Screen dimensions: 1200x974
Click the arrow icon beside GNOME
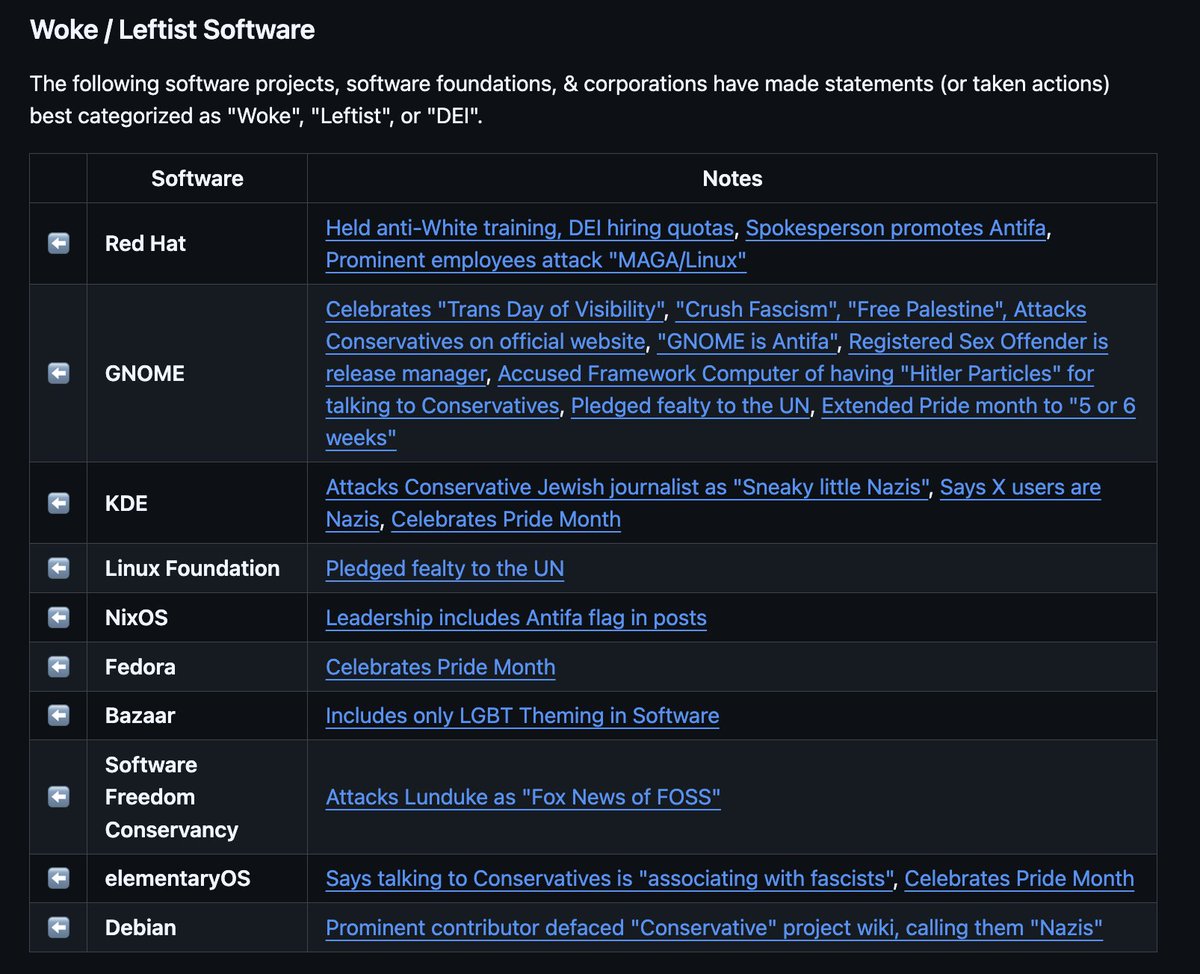click(x=58, y=373)
